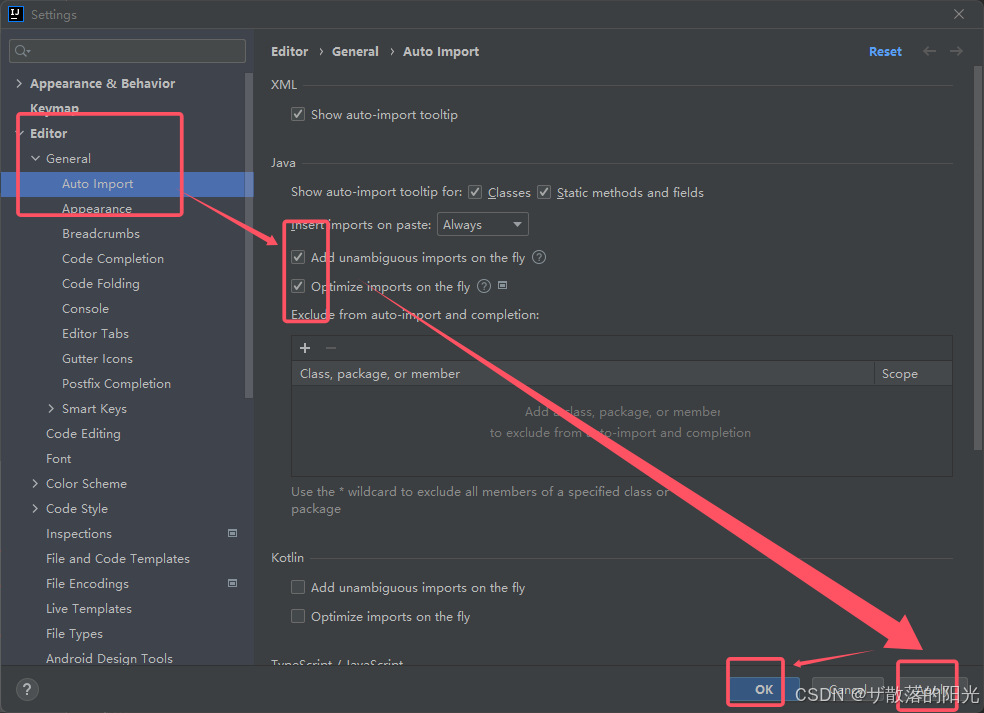
Task: Uncheck XML Show auto-import tooltip
Action: [x=298, y=114]
